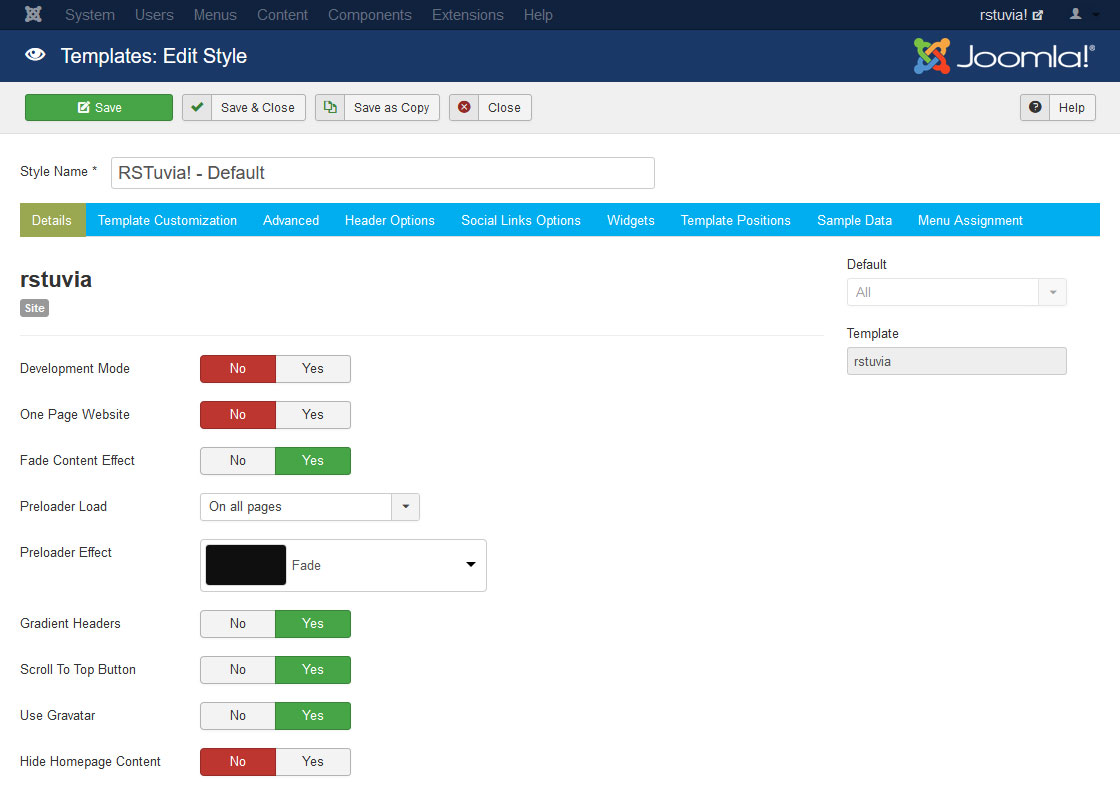
Task: Switch to Template Customization tab
Action: (x=167, y=220)
